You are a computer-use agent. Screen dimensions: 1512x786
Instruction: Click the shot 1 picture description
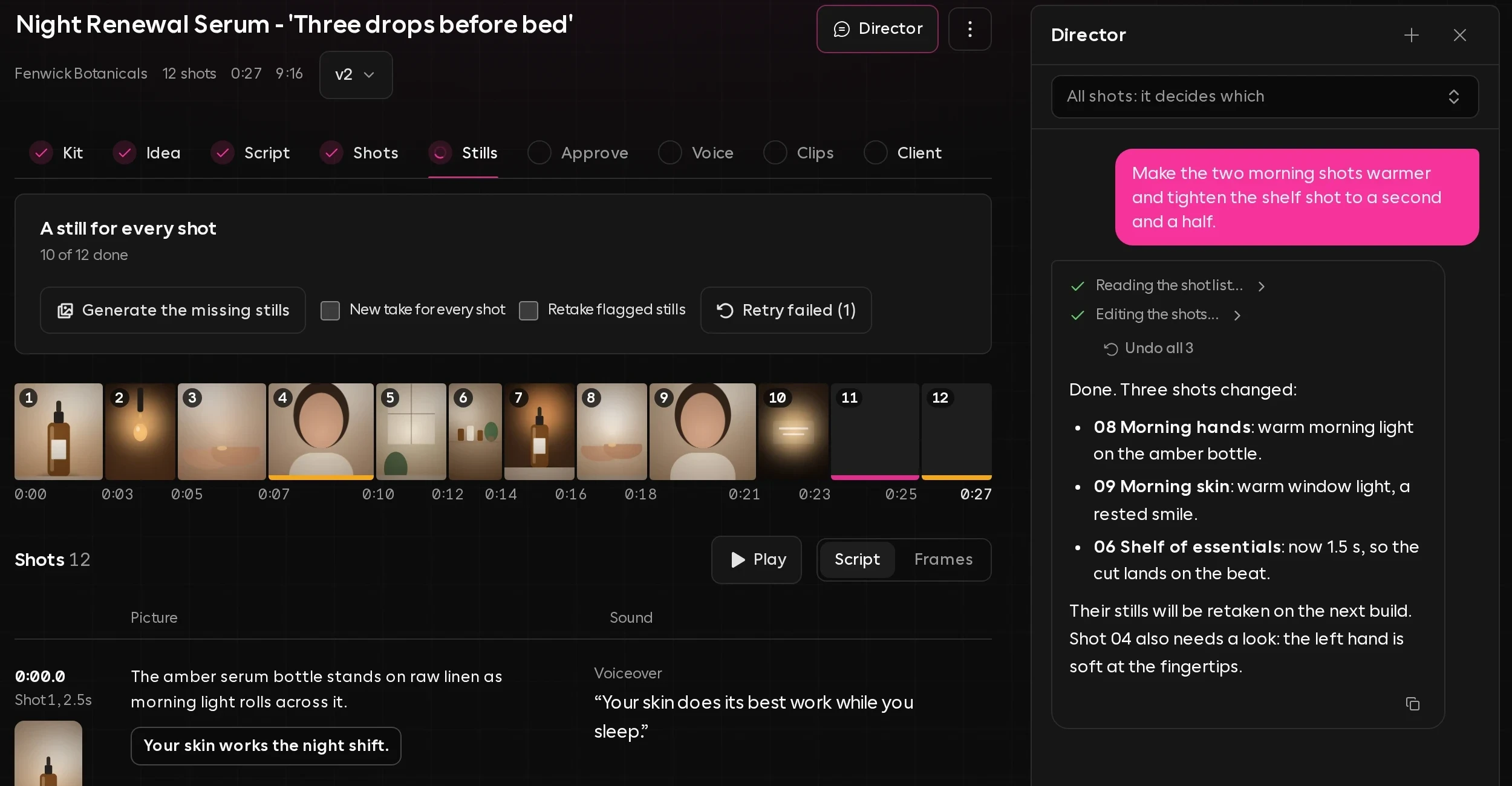(316, 689)
